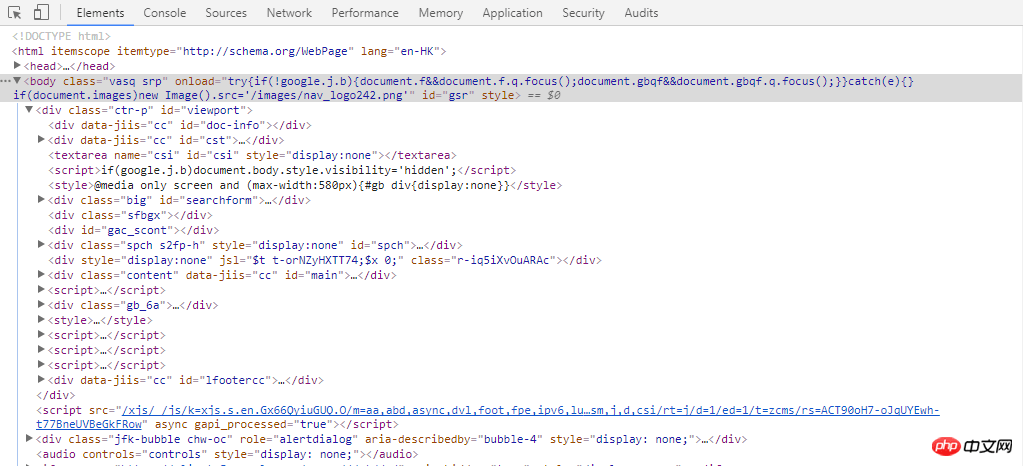Select the html itemscope line
Viewport: 1023px width, 466px height.
coord(229,51)
